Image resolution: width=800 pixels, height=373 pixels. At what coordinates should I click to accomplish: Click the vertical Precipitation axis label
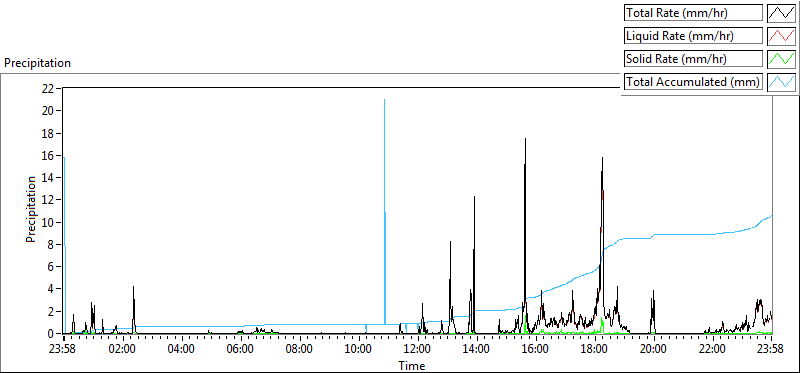(31, 209)
